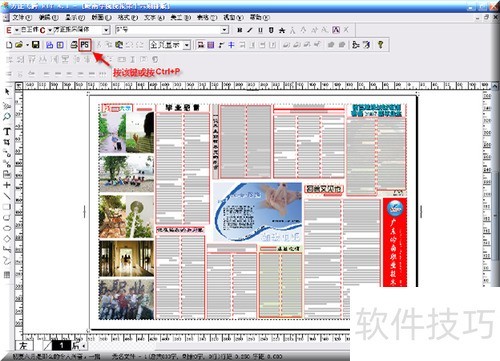The height and width of the screenshot is (361, 500).
Task: Click the Open folder icon
Action: coord(19,45)
